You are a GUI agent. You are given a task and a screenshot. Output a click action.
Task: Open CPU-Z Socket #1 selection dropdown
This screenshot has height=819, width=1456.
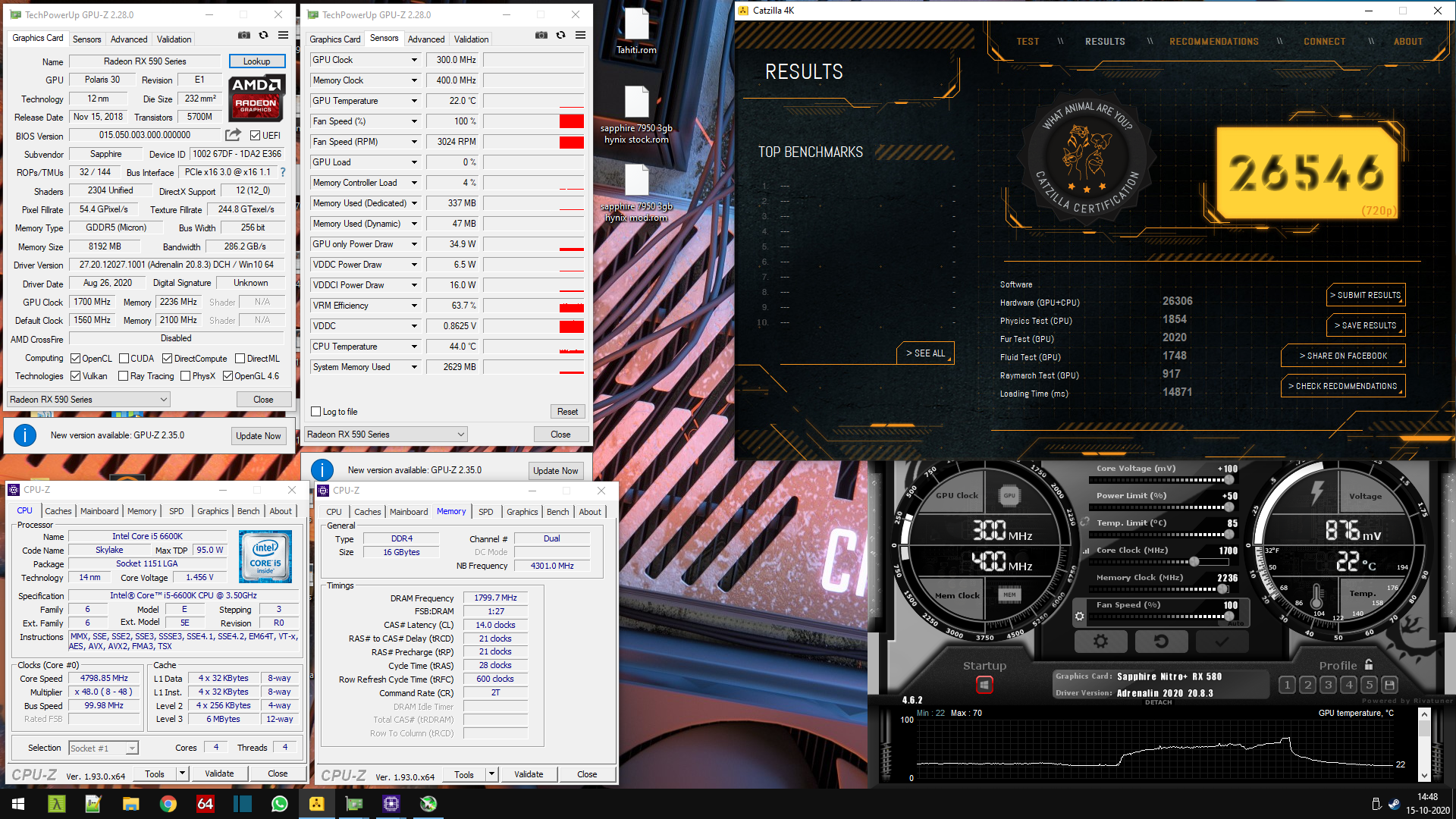[103, 748]
